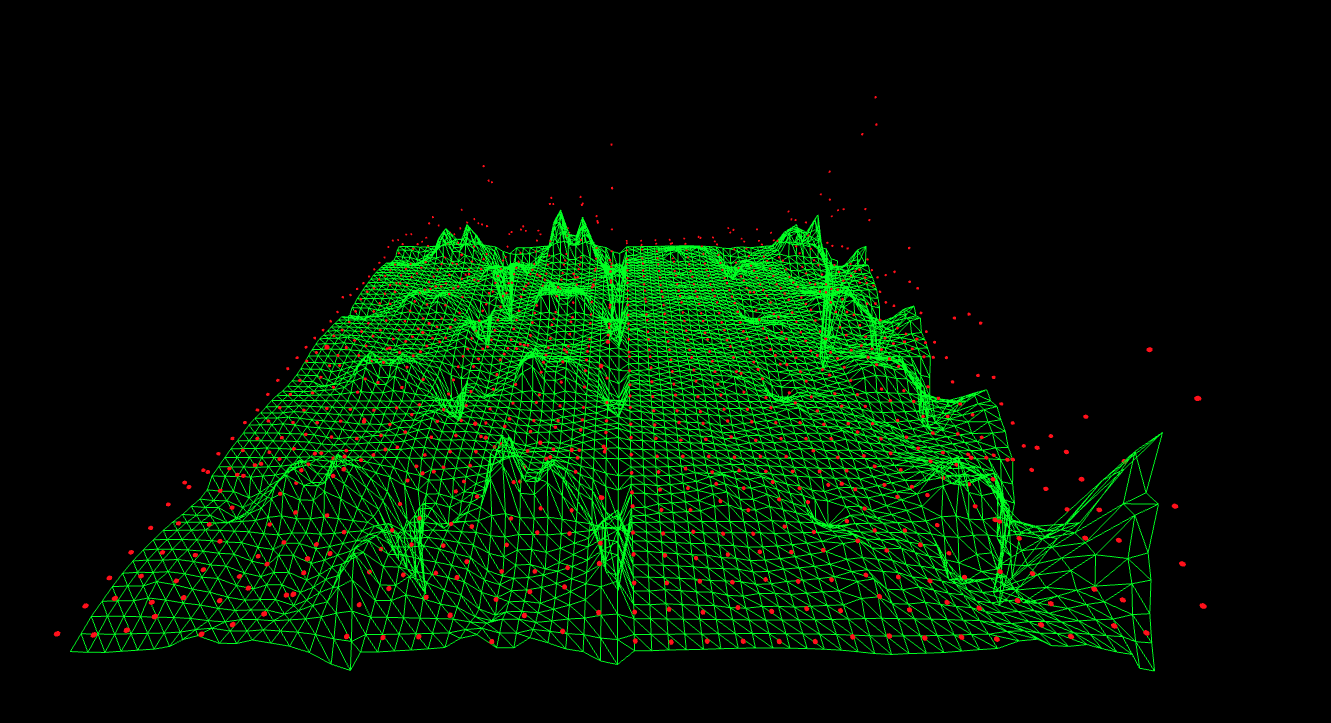This screenshot has width=1331, height=723.
Task: Select the bottom-left corner vertex of the wireframe
Action: [x=71, y=652]
